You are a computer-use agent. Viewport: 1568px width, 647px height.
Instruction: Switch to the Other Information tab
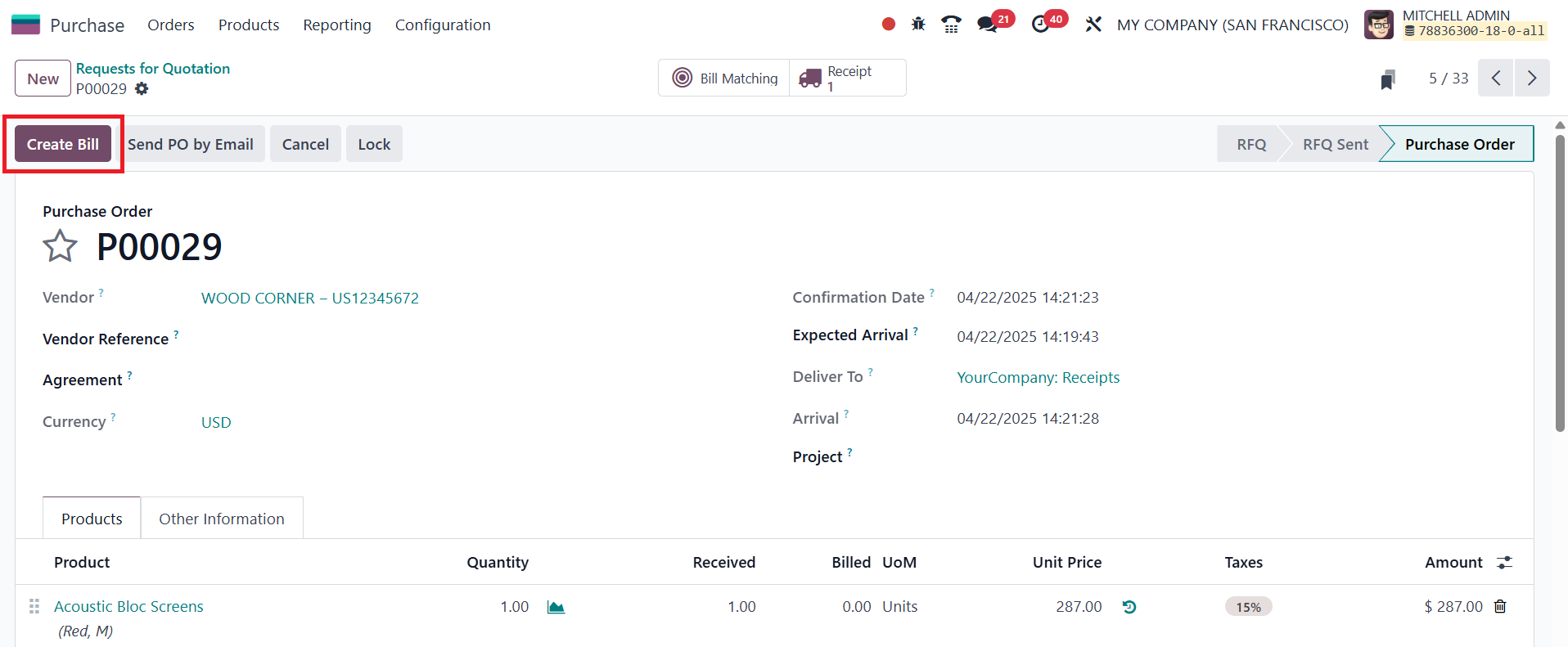tap(221, 519)
